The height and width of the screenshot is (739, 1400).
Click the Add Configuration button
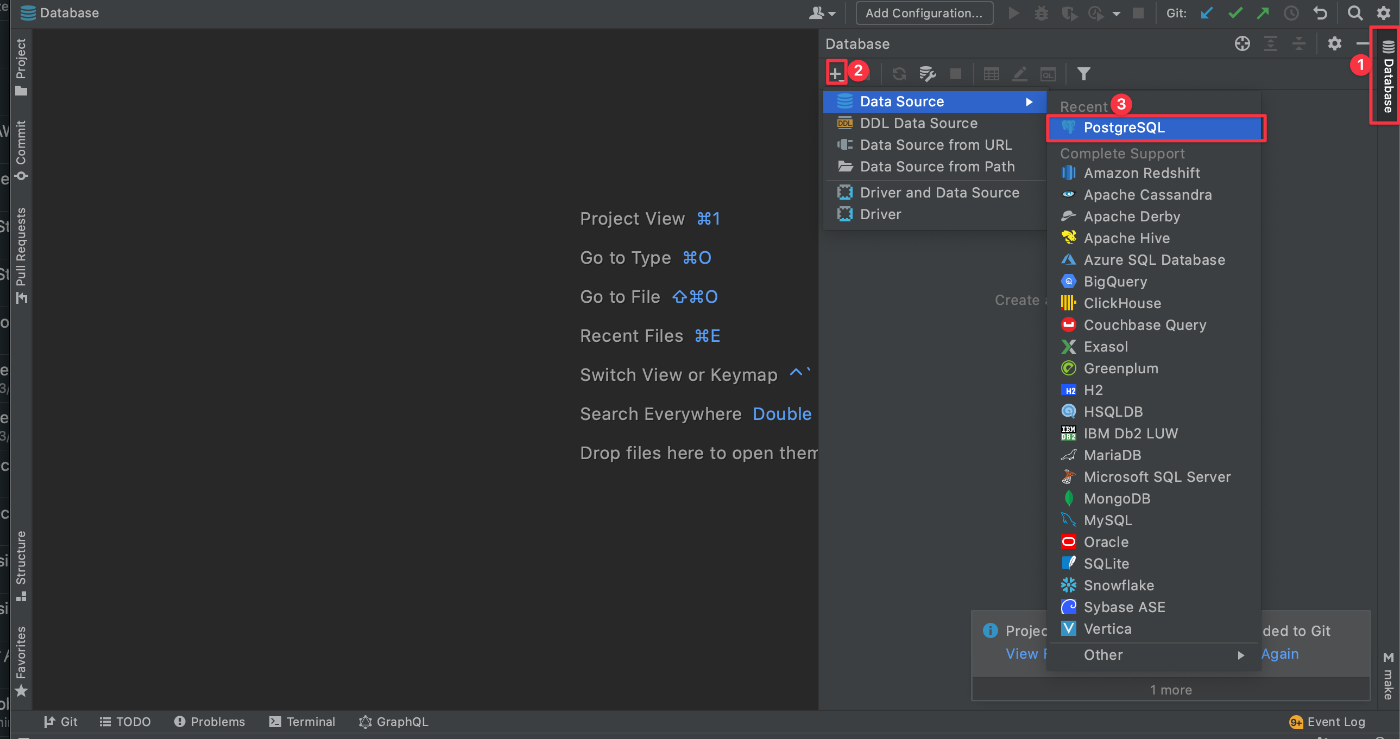(924, 13)
